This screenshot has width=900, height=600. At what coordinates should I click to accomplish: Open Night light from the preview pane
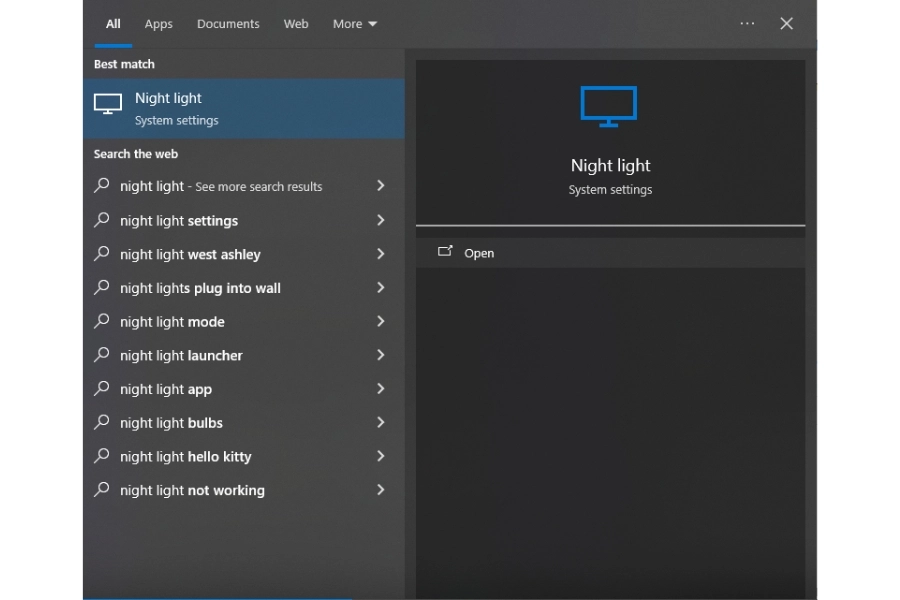[479, 253]
